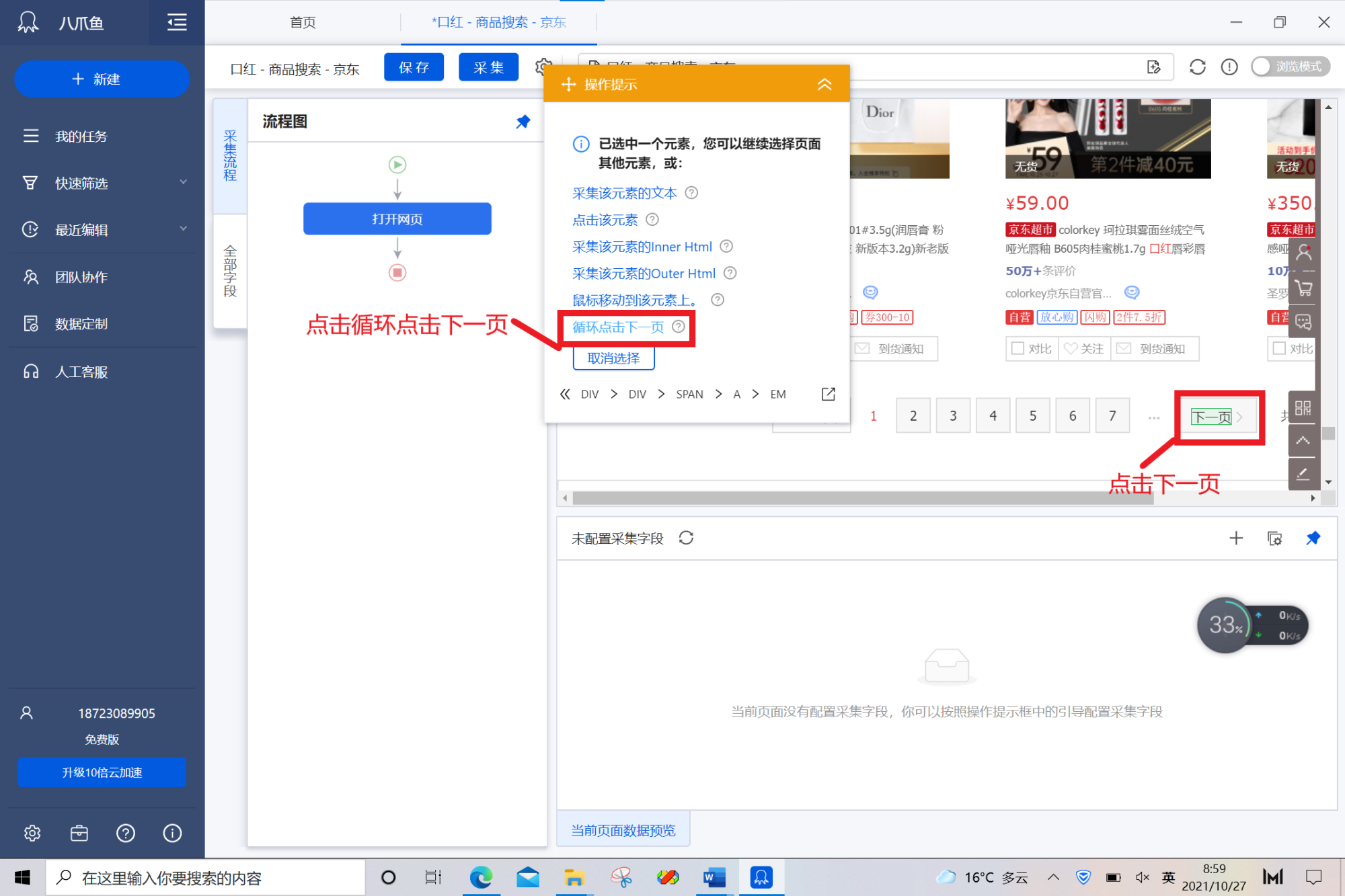Click the move icon beside 操作提示 title
Image resolution: width=1345 pixels, height=896 pixels.
tap(569, 84)
